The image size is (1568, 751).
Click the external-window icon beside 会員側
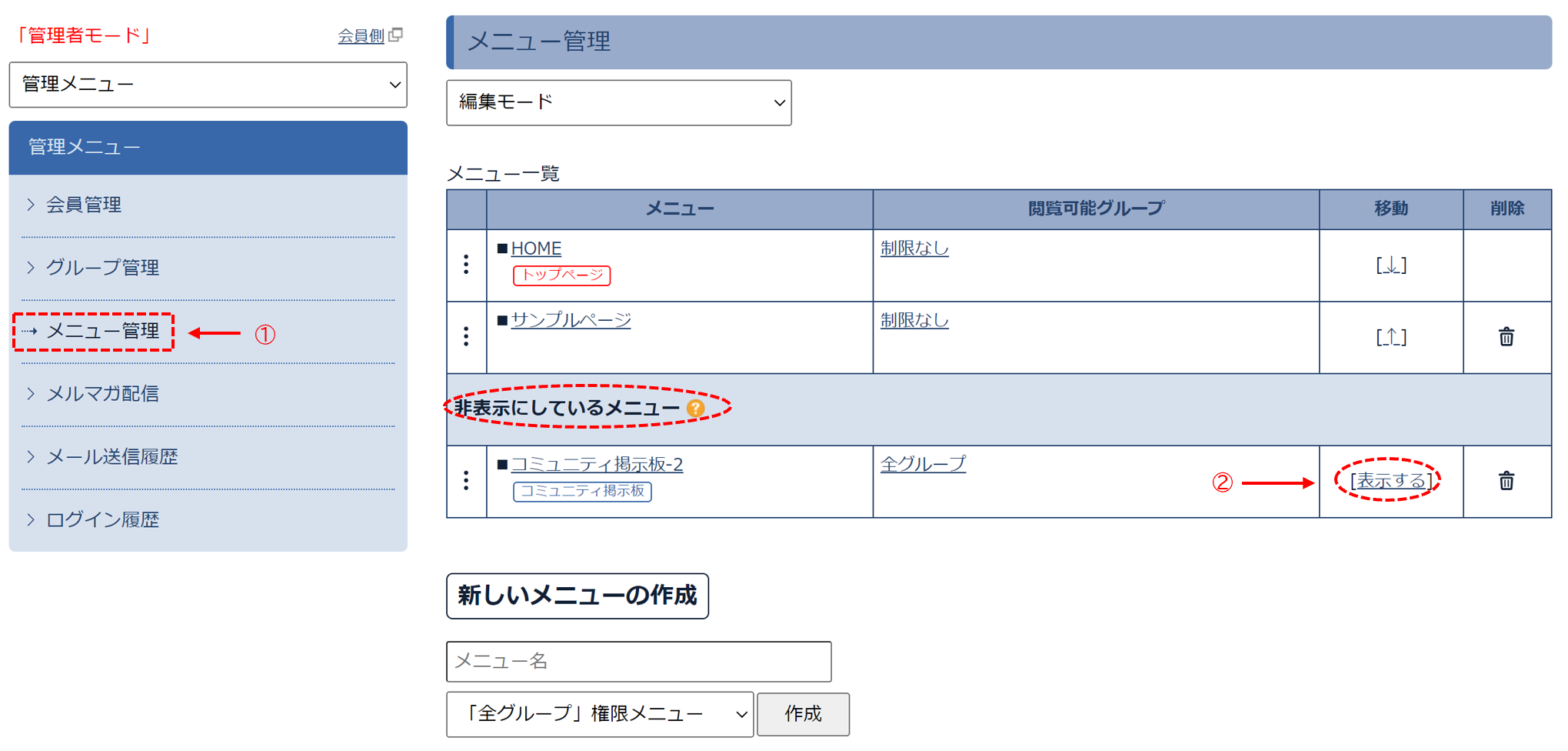(x=396, y=35)
